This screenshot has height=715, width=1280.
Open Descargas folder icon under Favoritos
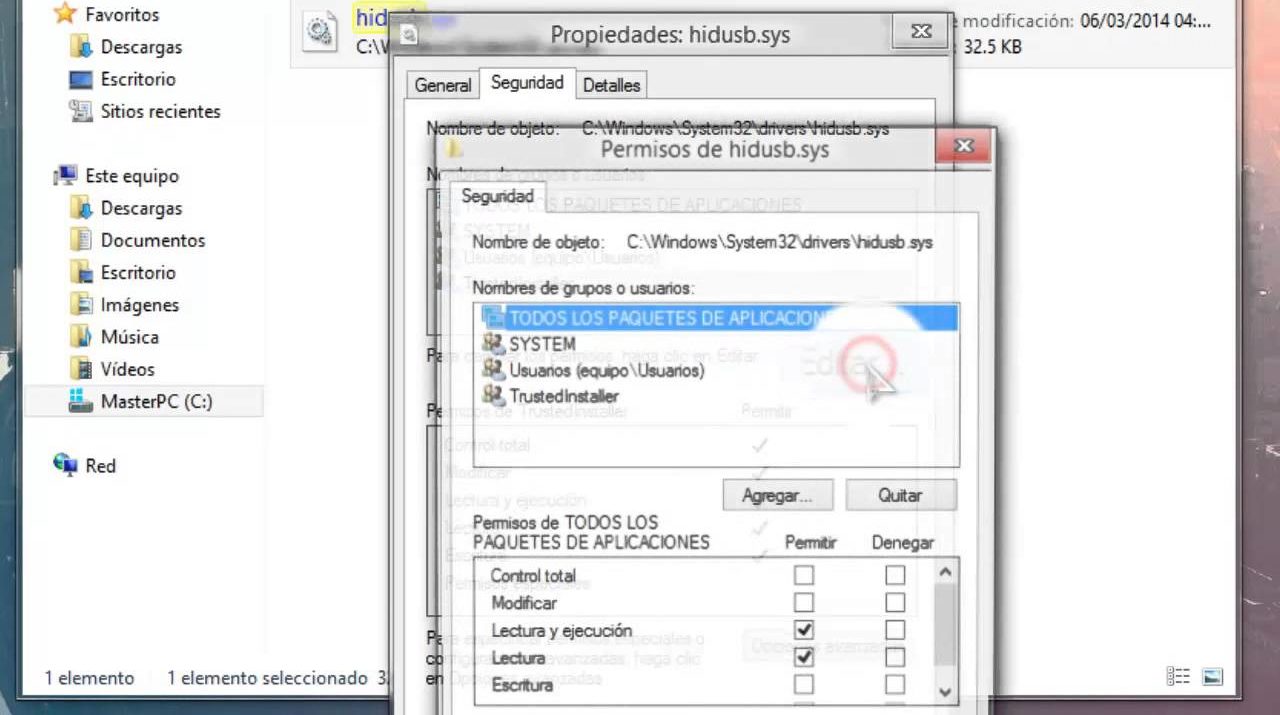pyautogui.click(x=81, y=47)
